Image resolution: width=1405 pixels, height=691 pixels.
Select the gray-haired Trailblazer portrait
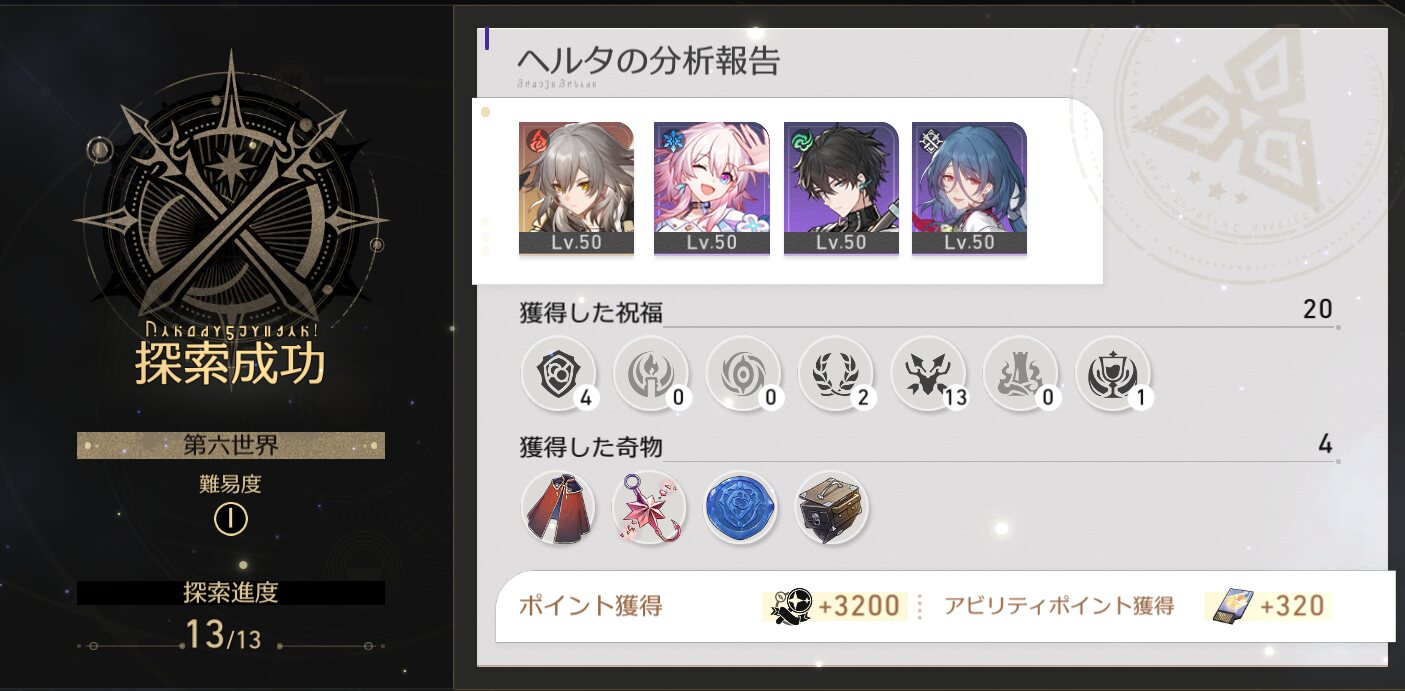(x=576, y=188)
